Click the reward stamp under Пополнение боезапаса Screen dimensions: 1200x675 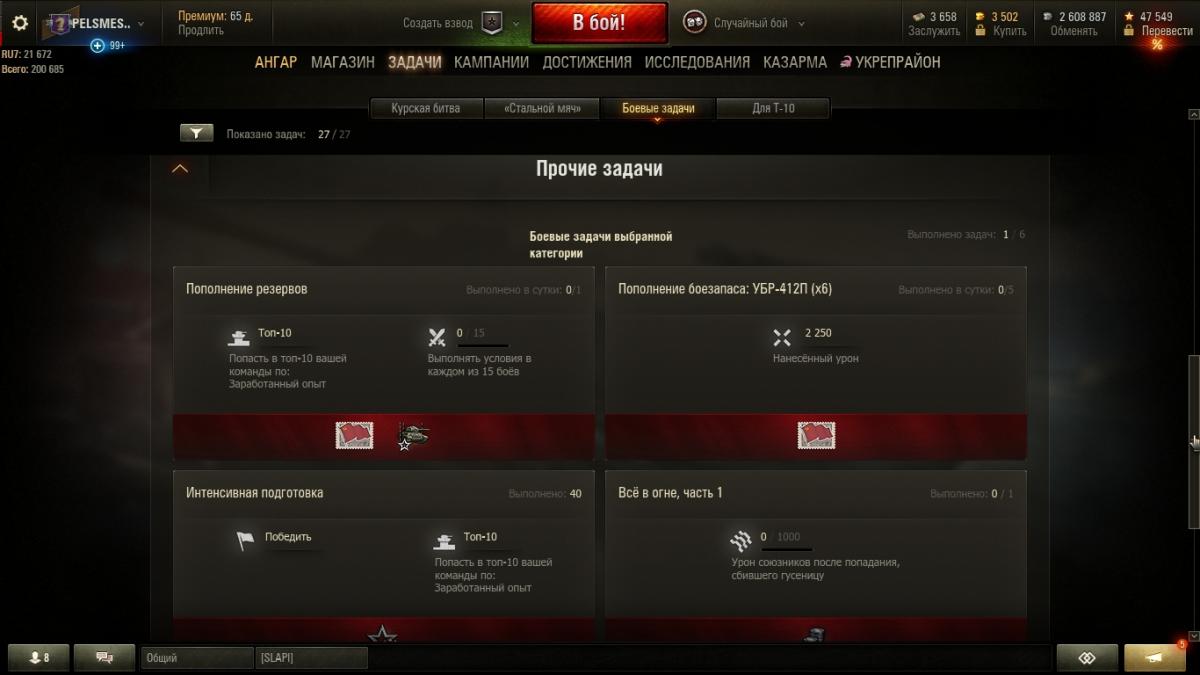click(x=816, y=435)
